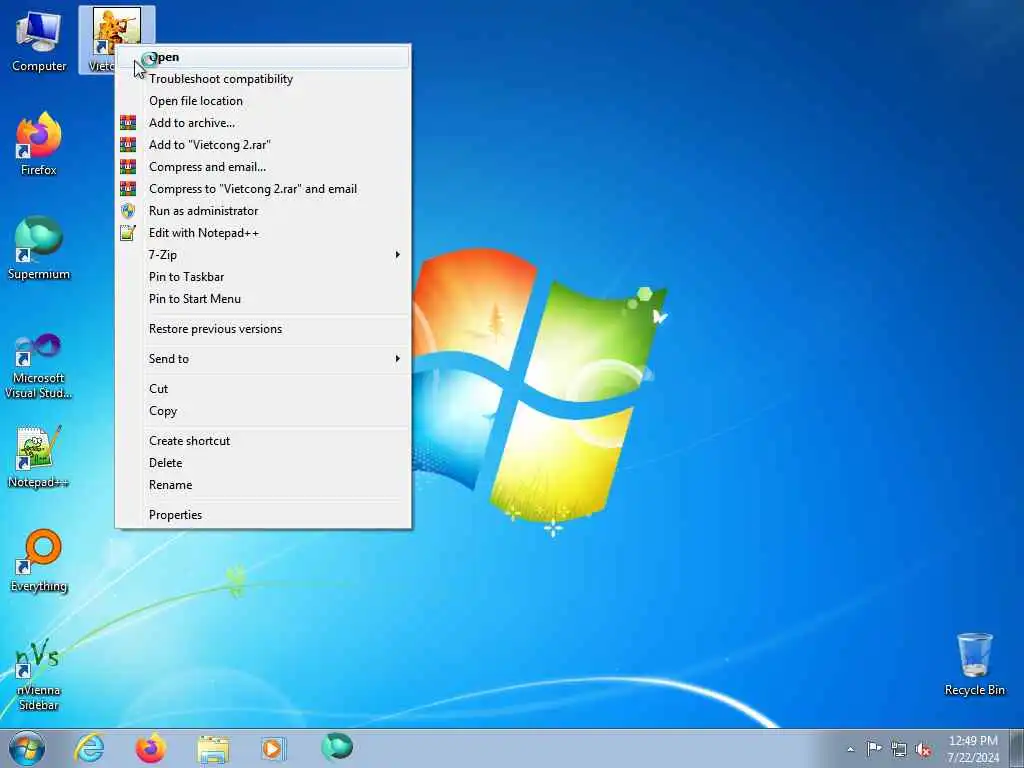Launch Firefox from the taskbar
This screenshot has height=768, width=1024.
[150, 748]
